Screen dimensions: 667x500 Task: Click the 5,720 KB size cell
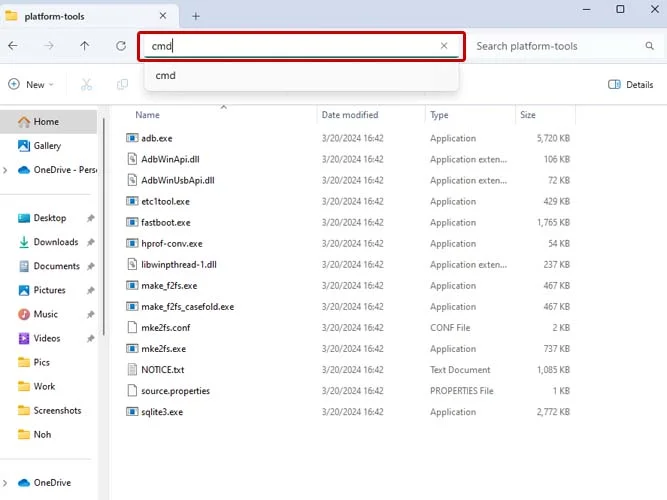[553, 138]
